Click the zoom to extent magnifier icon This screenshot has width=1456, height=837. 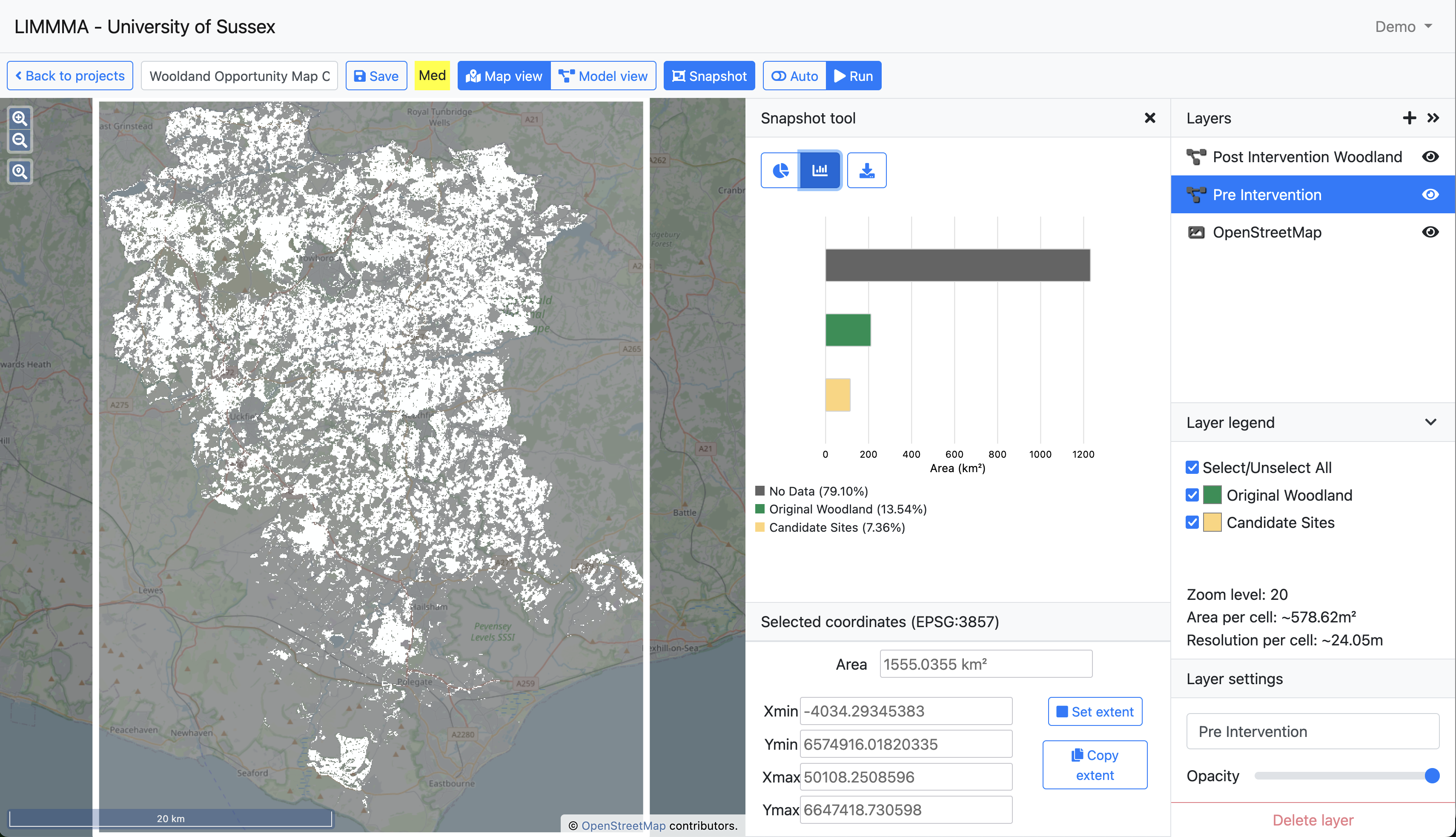(20, 171)
